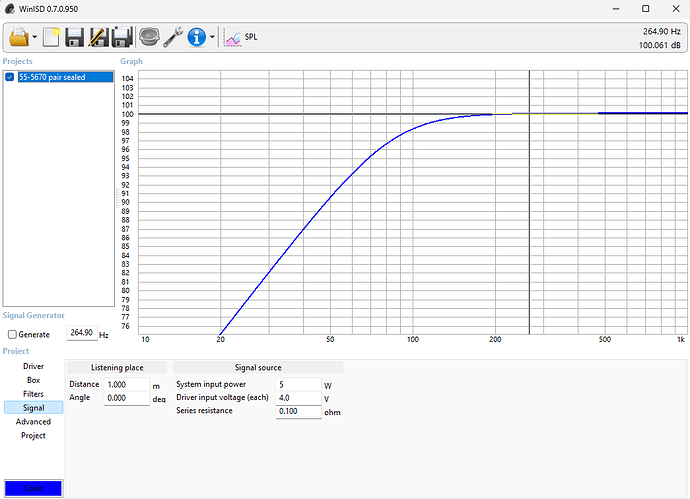
Task: Click the System input power field
Action: 297,385
